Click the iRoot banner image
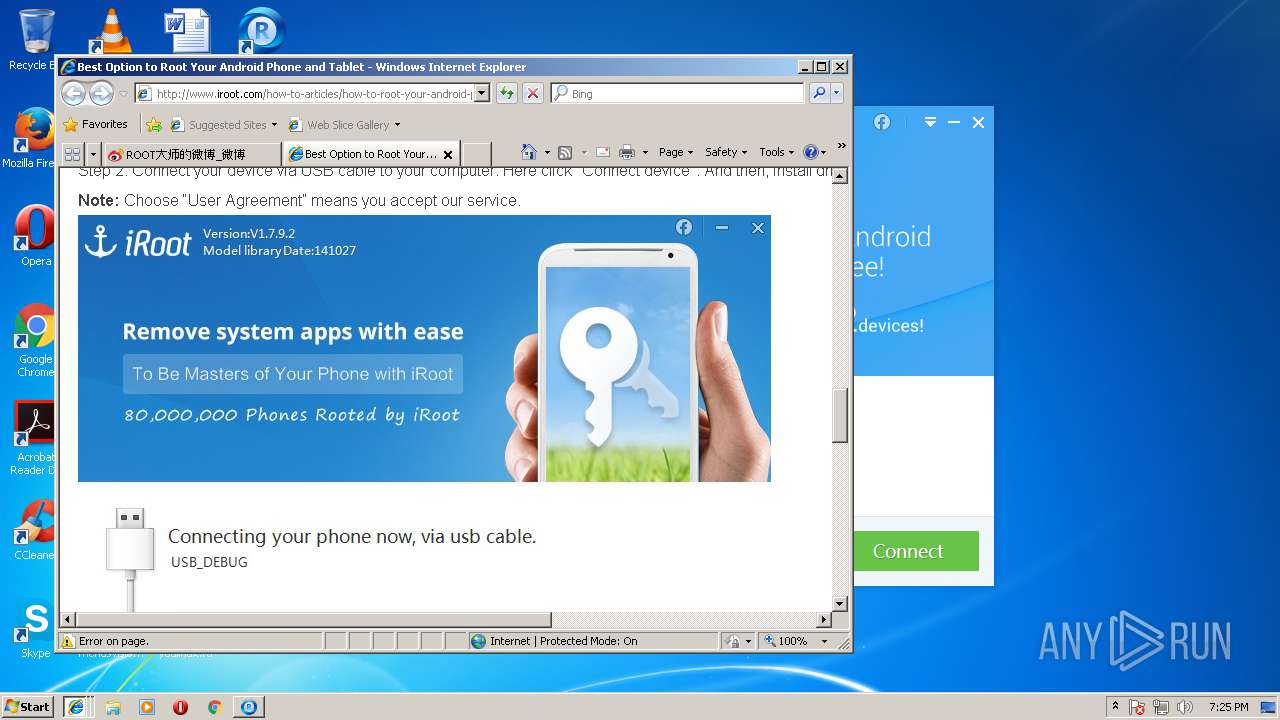The height and width of the screenshot is (720, 1280). click(424, 348)
